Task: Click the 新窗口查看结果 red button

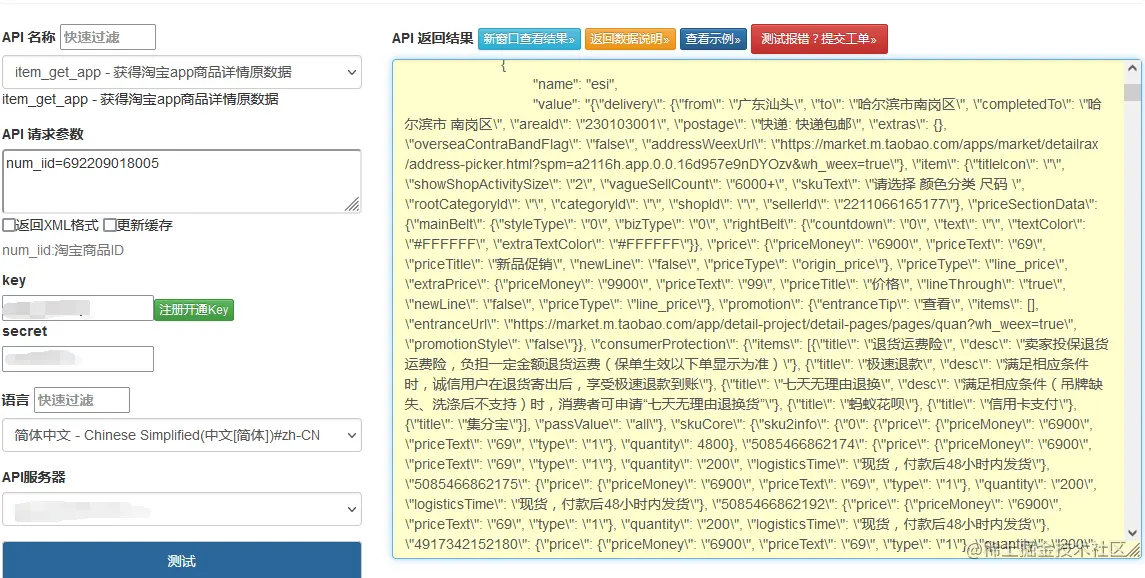Action: (529, 39)
